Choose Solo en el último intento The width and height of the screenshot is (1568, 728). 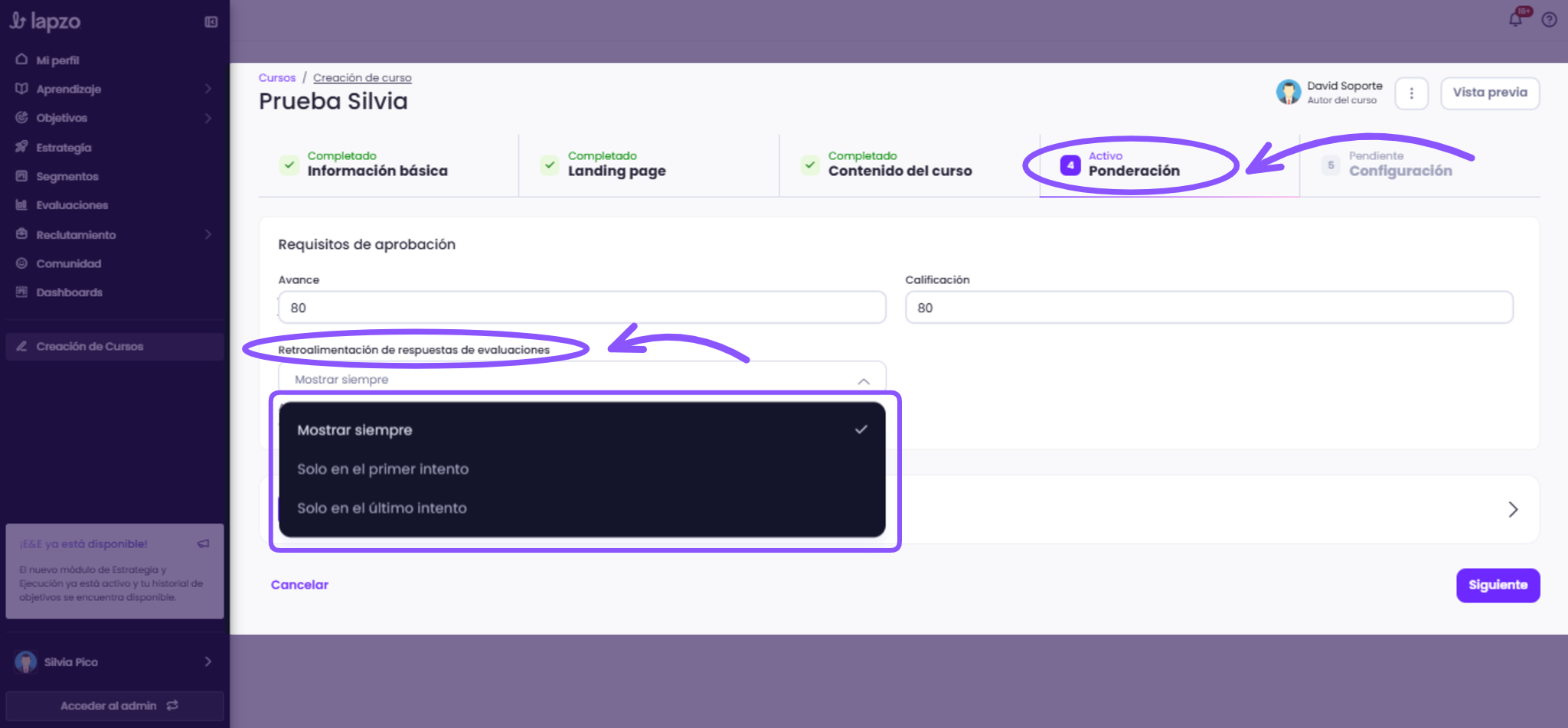coord(582,508)
